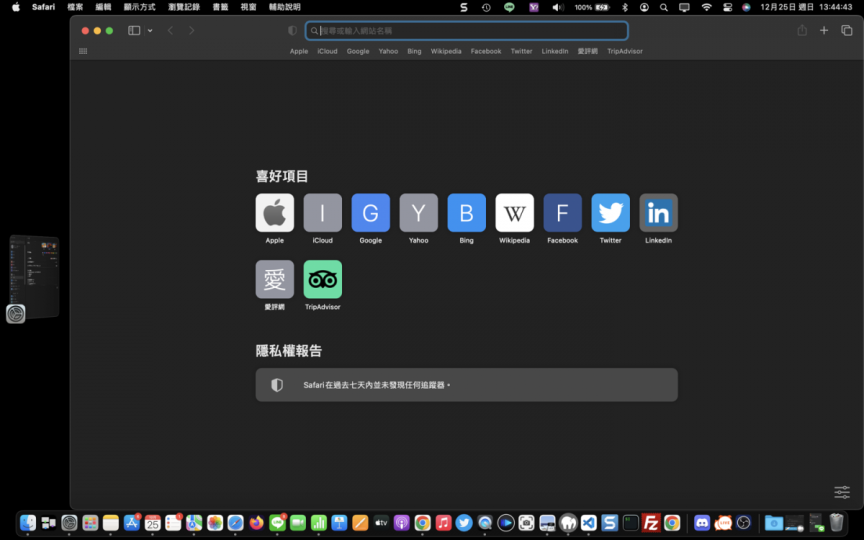Open Wikipedia in the favorites bar
This screenshot has width=864, height=540.
(446, 51)
